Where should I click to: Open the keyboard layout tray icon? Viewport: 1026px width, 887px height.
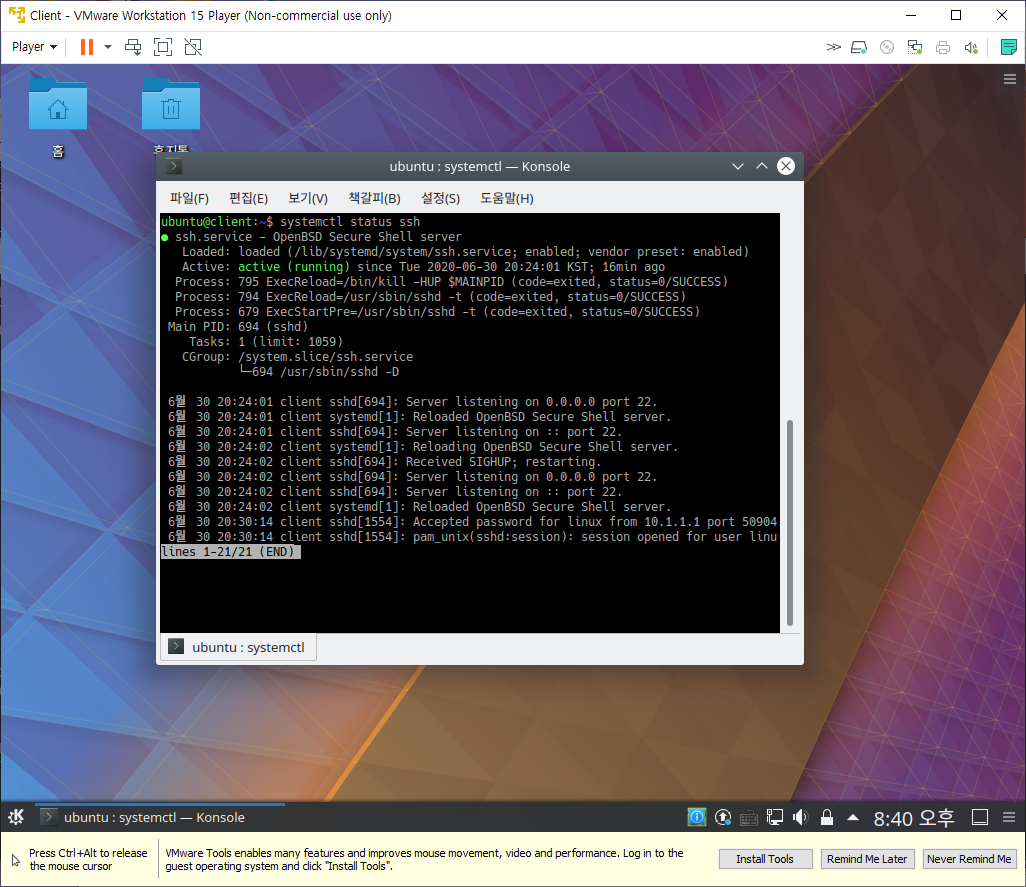click(x=749, y=818)
